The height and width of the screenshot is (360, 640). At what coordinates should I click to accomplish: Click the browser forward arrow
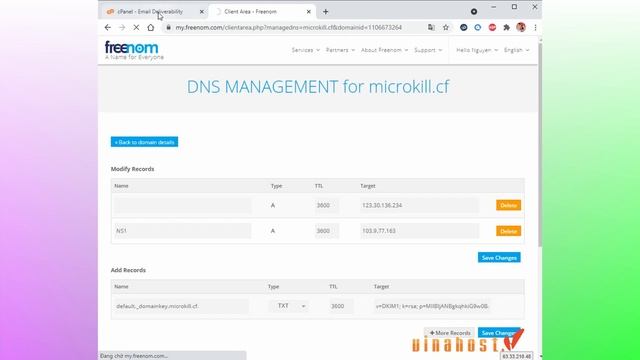[122, 27]
